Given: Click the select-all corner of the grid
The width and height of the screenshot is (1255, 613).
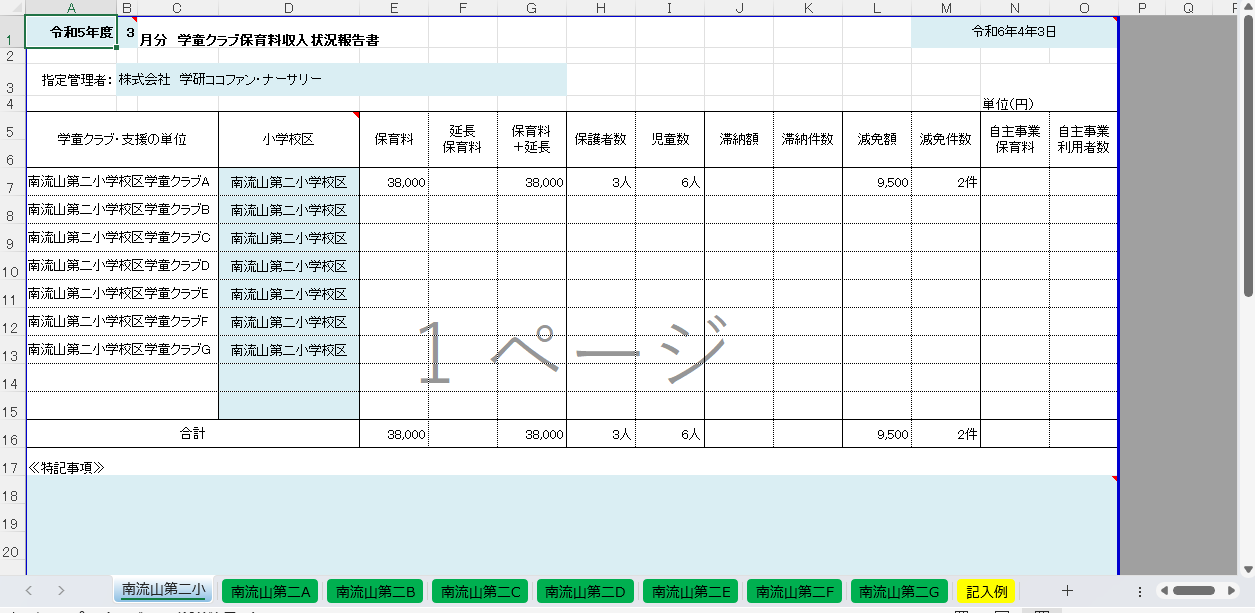Looking at the screenshot, I should [x=12, y=8].
